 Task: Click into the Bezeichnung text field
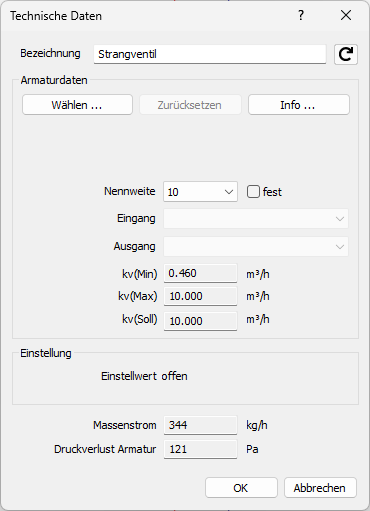pyautogui.click(x=210, y=54)
